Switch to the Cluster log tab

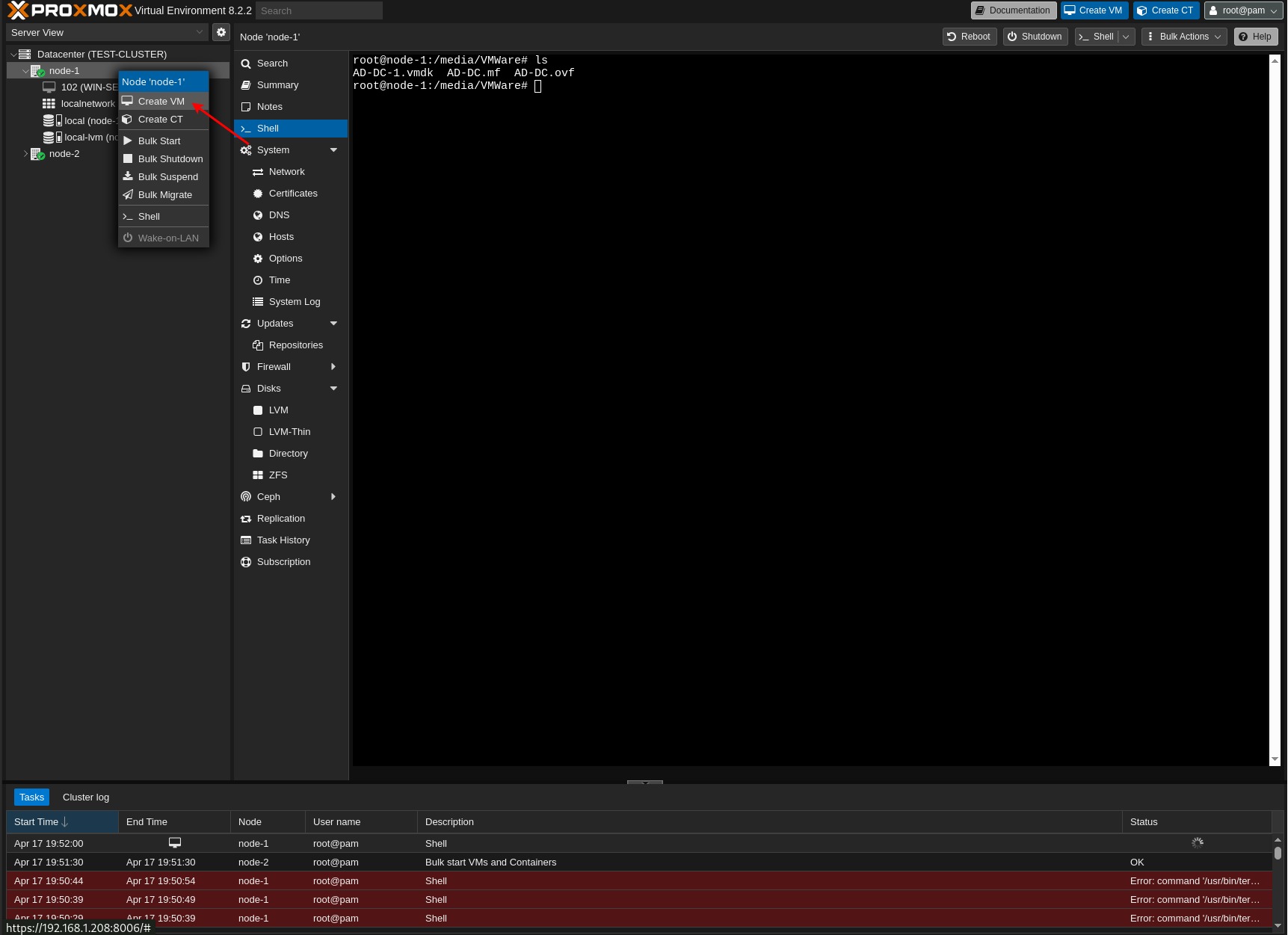86,797
